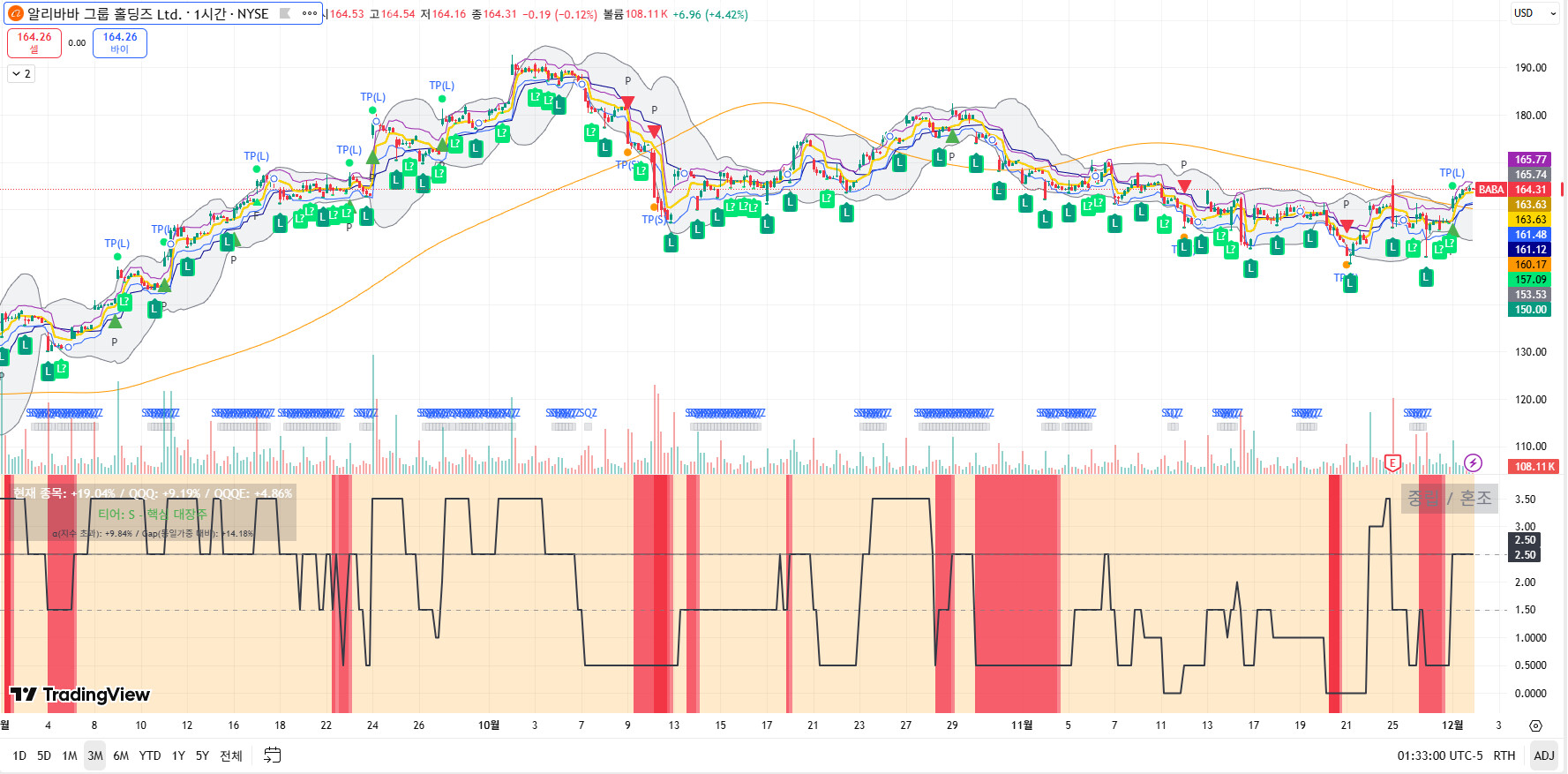Image resolution: width=1568 pixels, height=774 pixels.
Task: Click the 볼륨 108.11K value in the legend
Action: 635,14
